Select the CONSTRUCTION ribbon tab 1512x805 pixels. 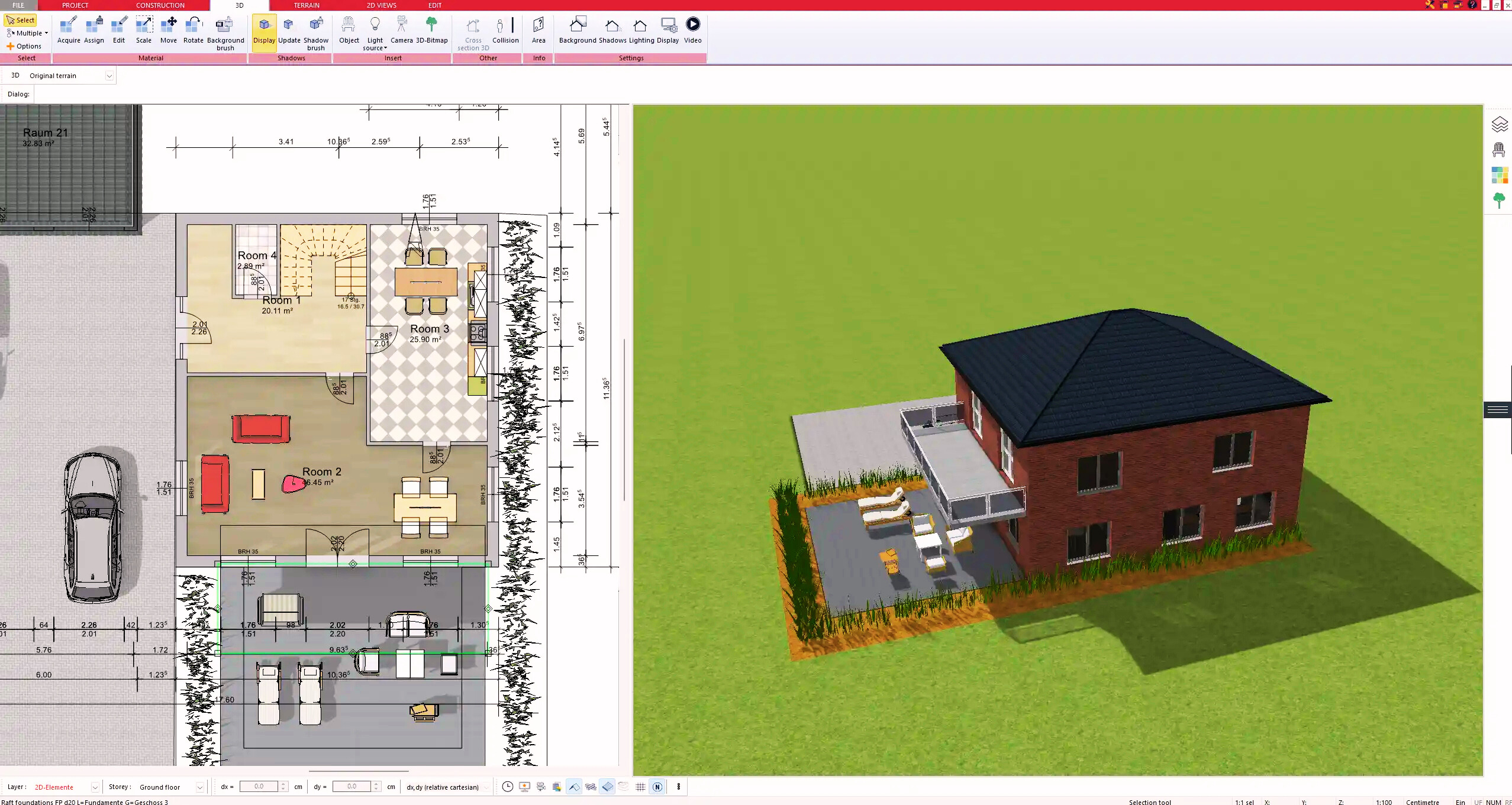pos(159,5)
